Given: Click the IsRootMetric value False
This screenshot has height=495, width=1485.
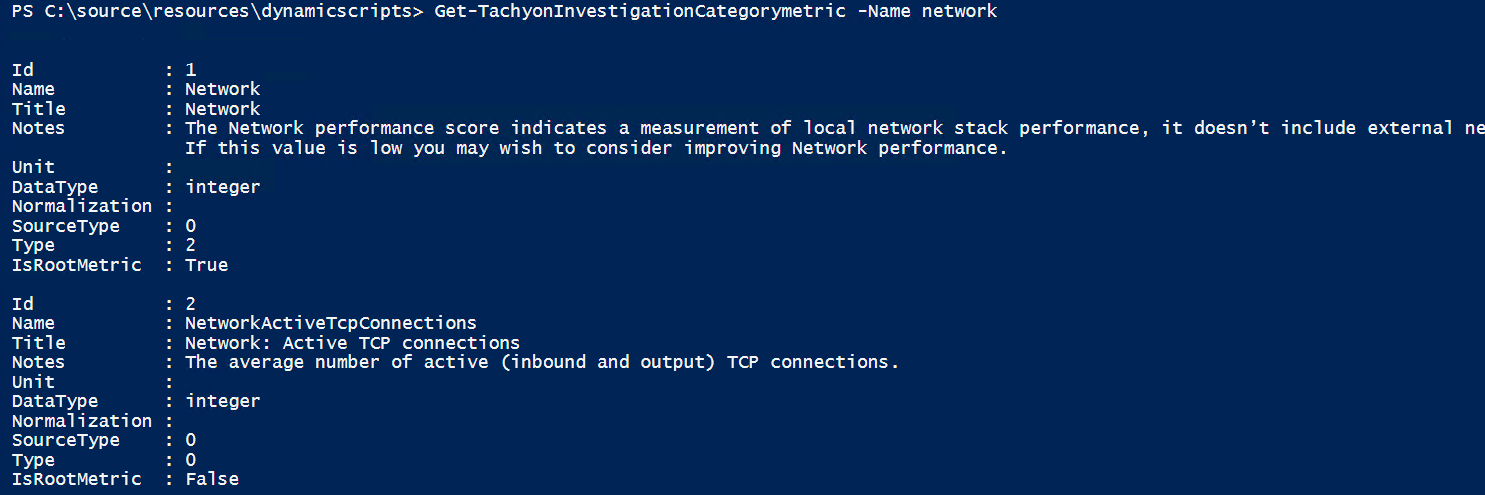Looking at the screenshot, I should pyautogui.click(x=212, y=479).
